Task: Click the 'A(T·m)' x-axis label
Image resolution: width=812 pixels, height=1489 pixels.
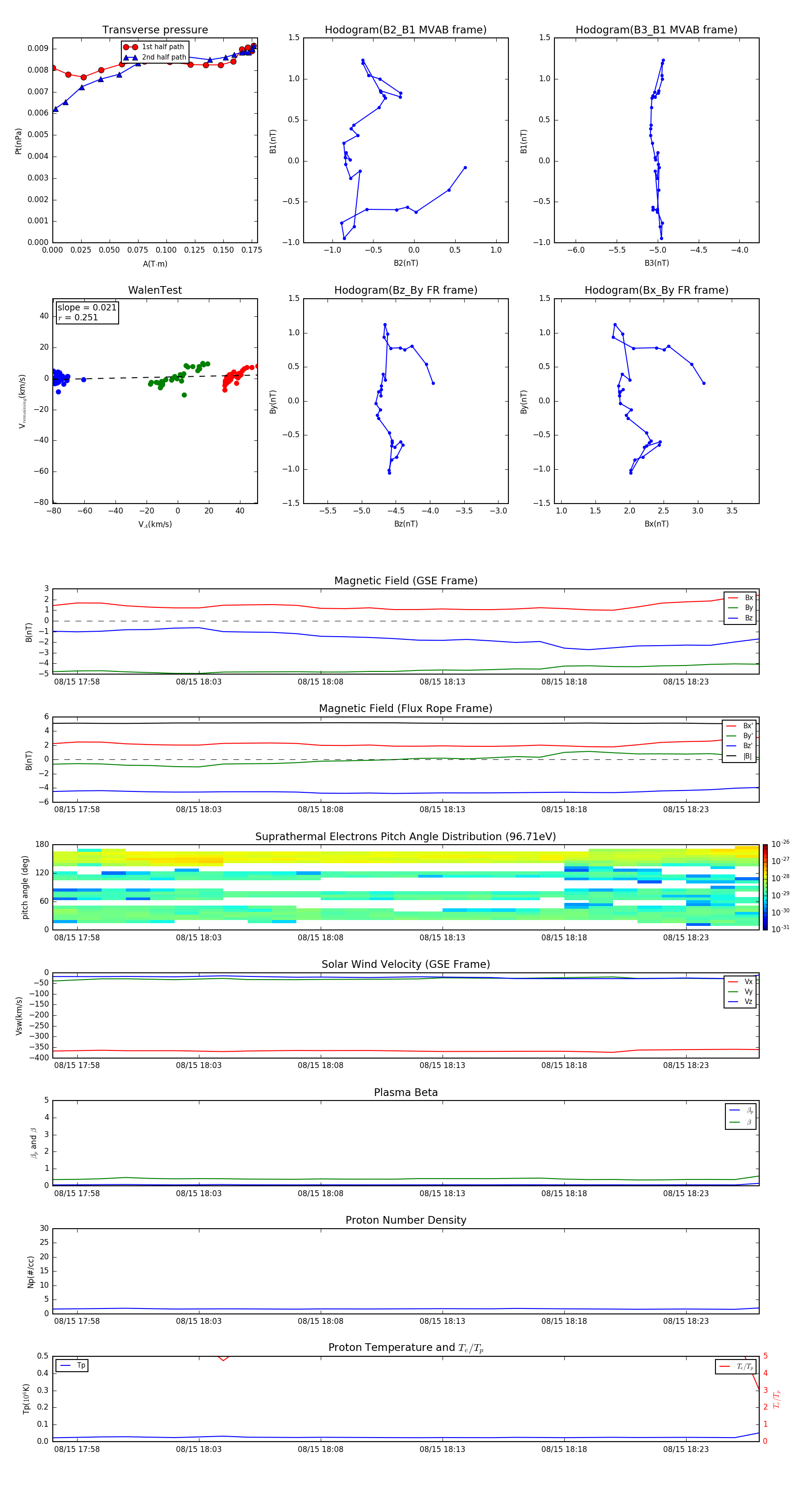Action: pyautogui.click(x=155, y=264)
